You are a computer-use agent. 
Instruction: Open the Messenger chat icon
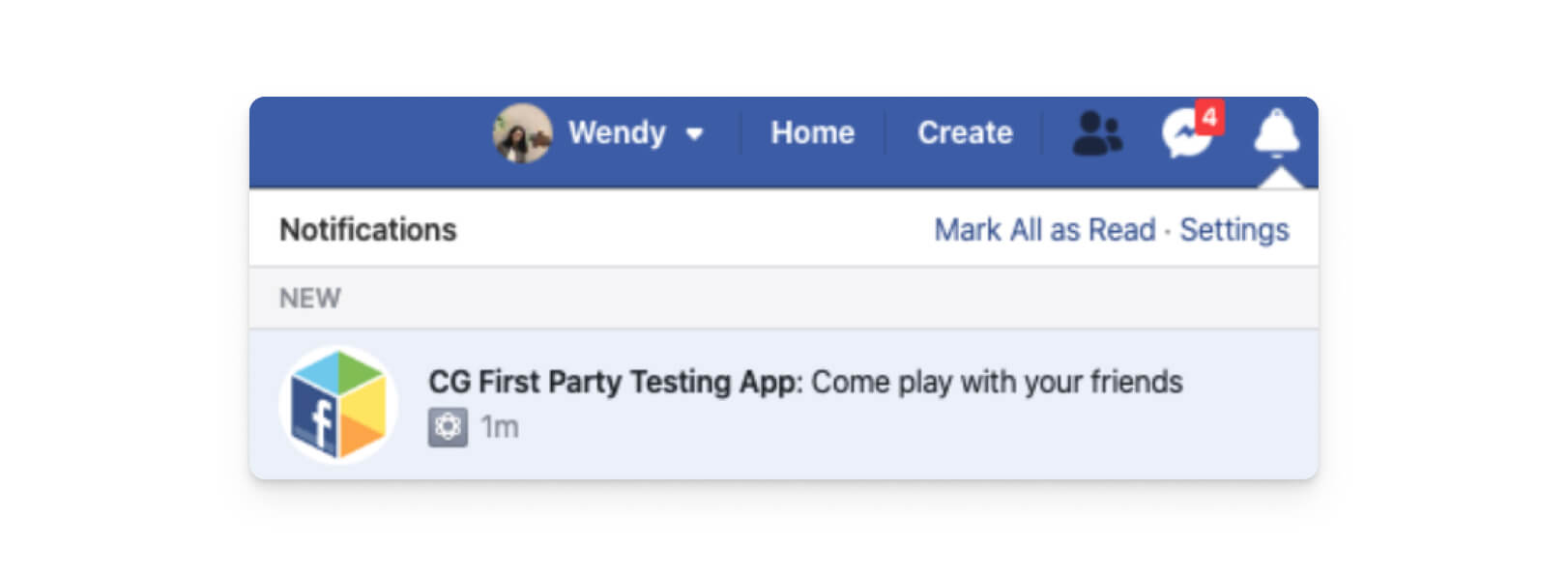1185,135
